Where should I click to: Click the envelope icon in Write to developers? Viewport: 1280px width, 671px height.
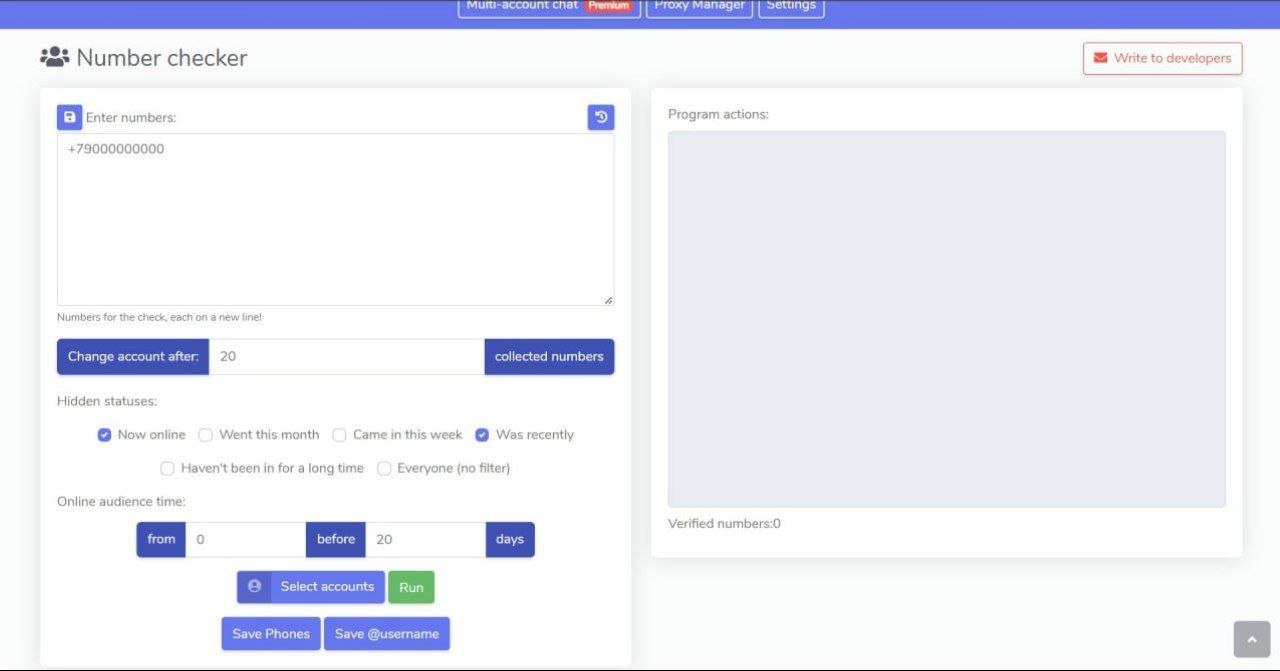[x=1100, y=58]
